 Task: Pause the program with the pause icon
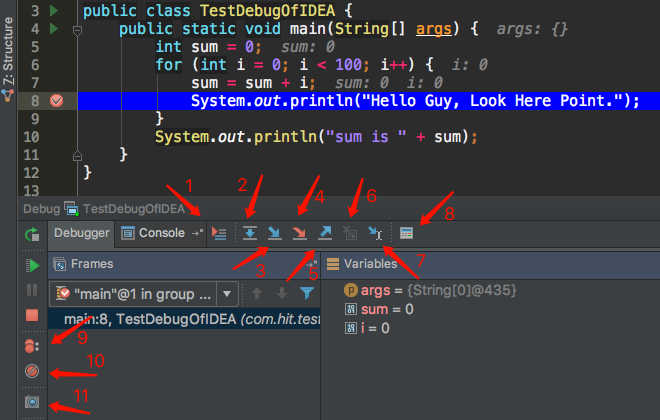pos(32,290)
